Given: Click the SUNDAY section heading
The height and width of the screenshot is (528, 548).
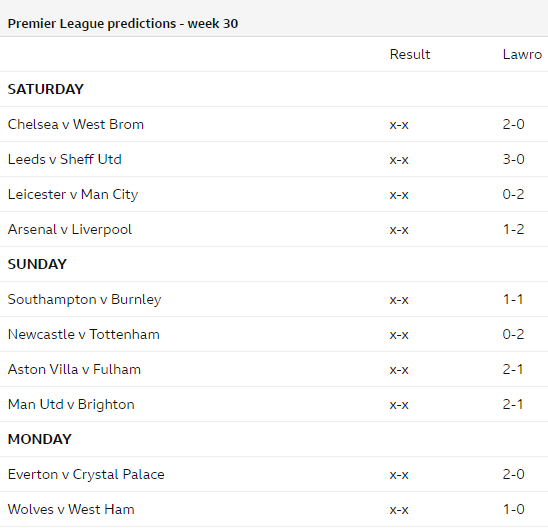Looking at the screenshot, I should 37,264.
